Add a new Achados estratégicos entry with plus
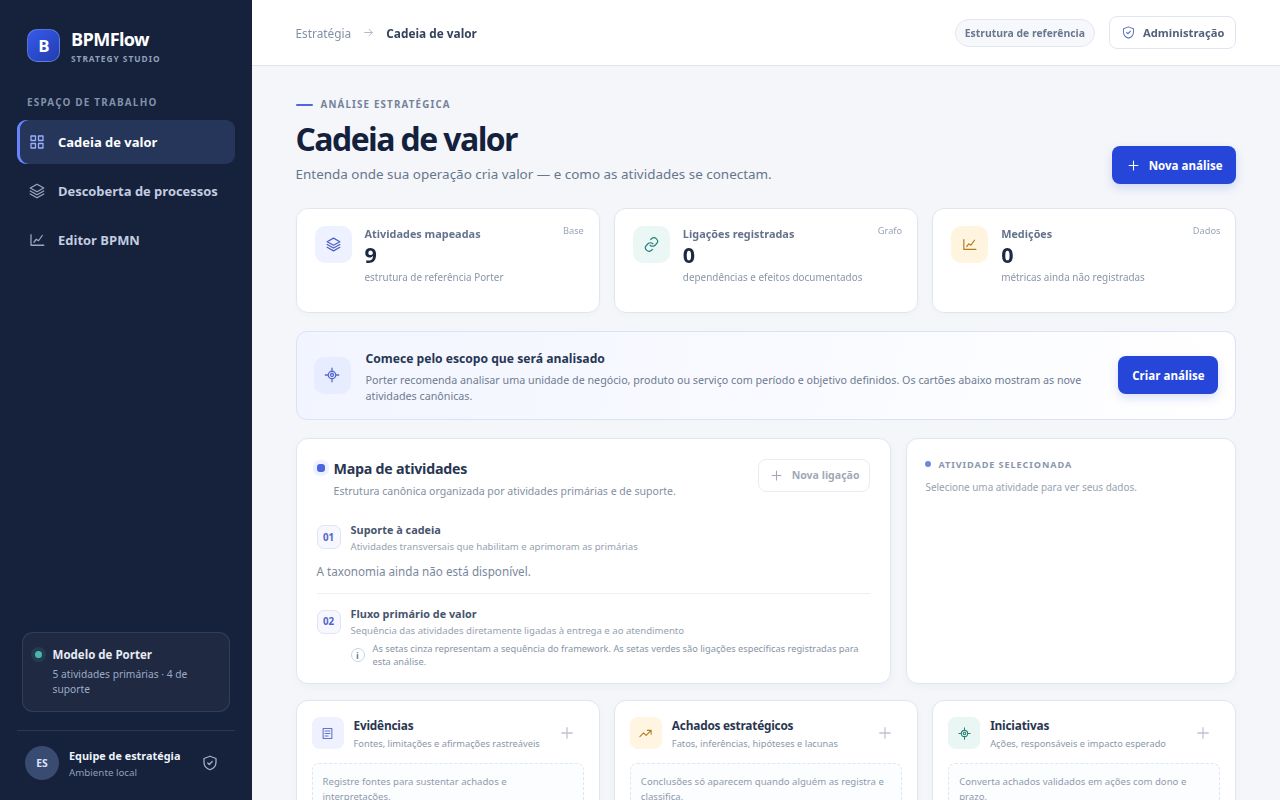 (x=885, y=733)
